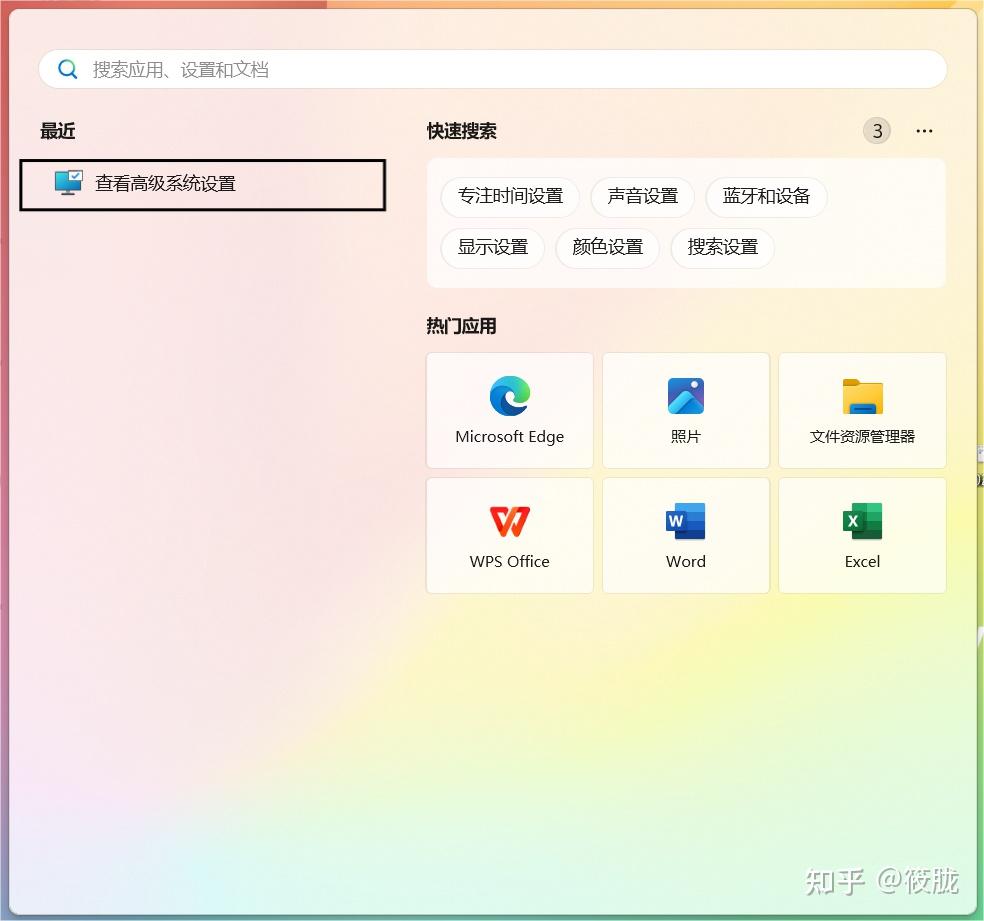Image resolution: width=984 pixels, height=921 pixels.
Task: Click the Word label text
Action: (x=686, y=562)
